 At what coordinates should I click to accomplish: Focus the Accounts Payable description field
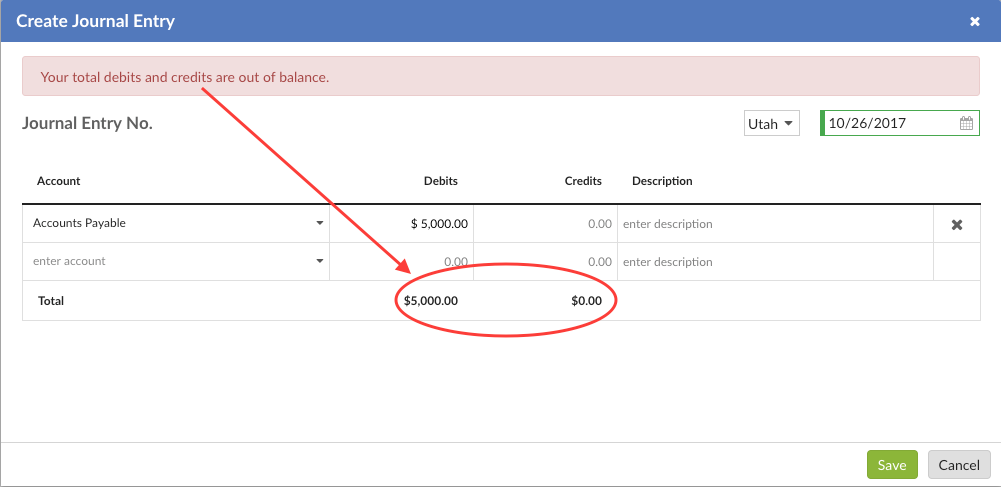coord(775,224)
